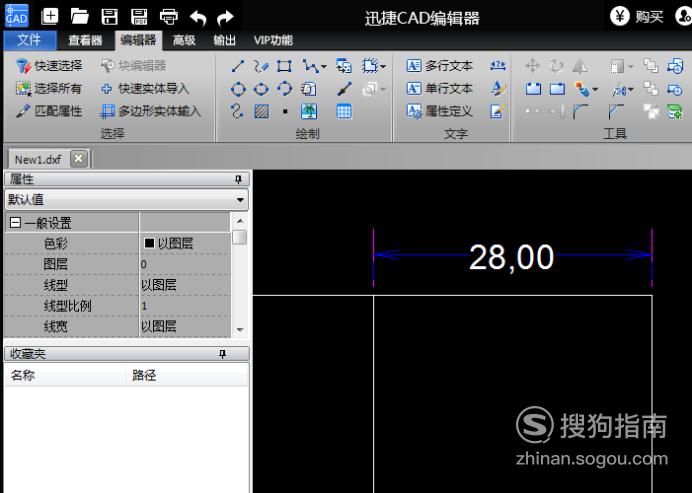This screenshot has height=493, width=692.
Task: Click 属性定义 attribute definition button
Action: point(439,111)
